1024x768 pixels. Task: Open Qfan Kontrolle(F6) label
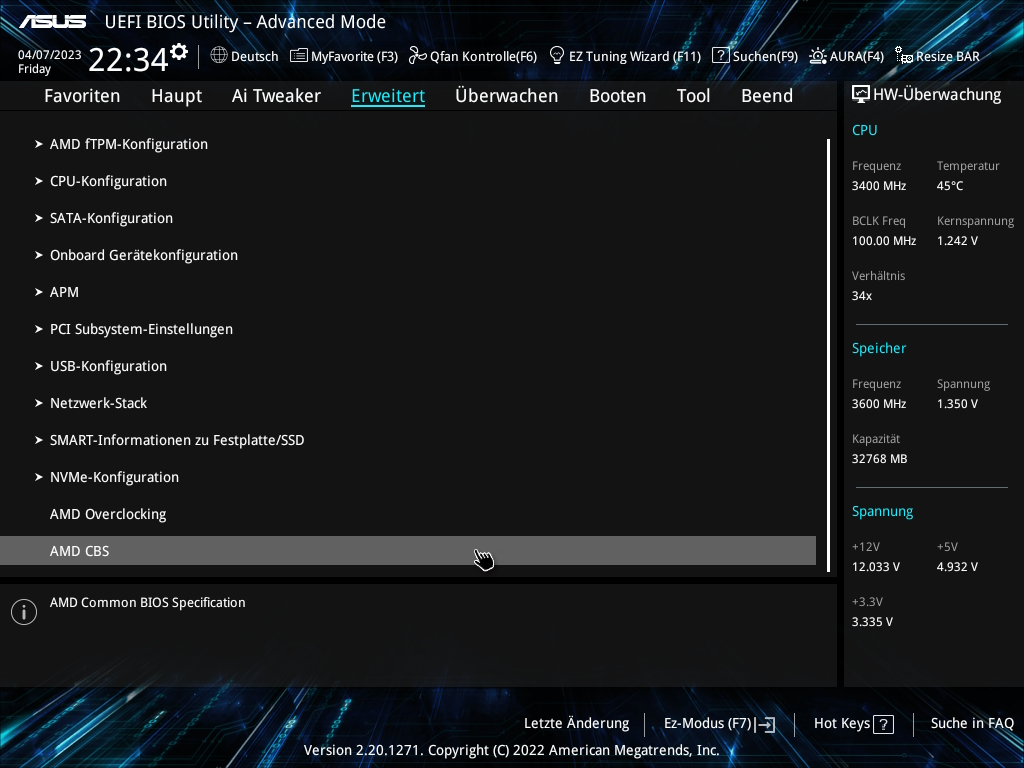click(483, 57)
